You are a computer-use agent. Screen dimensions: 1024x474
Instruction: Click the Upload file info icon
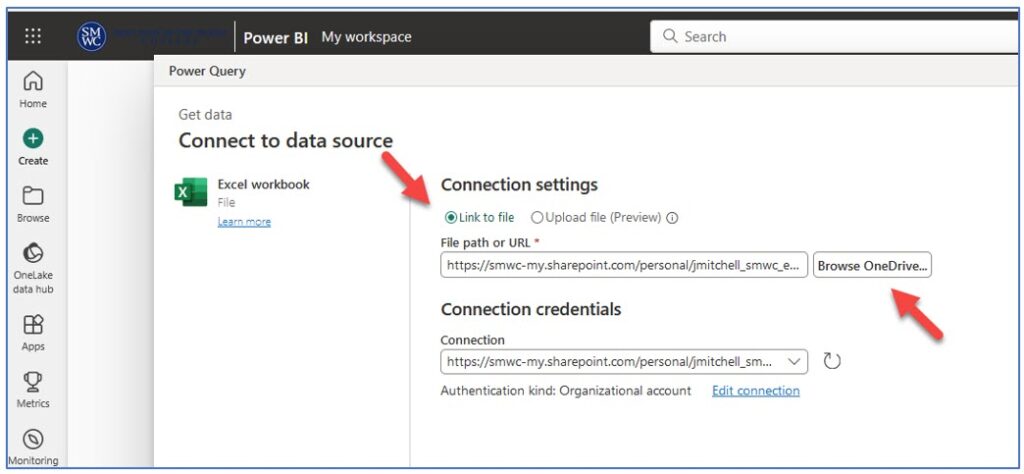(x=672, y=218)
